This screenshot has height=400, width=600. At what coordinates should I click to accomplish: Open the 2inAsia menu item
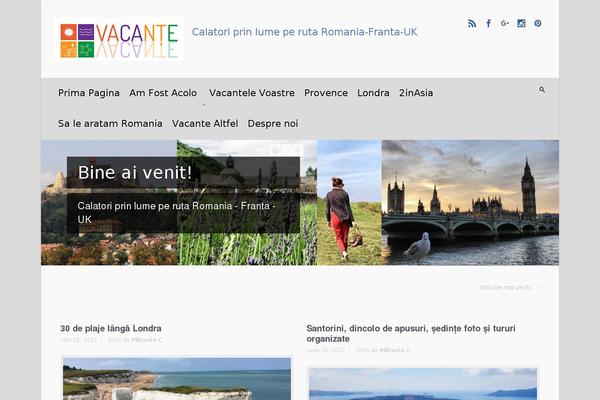tap(416, 93)
